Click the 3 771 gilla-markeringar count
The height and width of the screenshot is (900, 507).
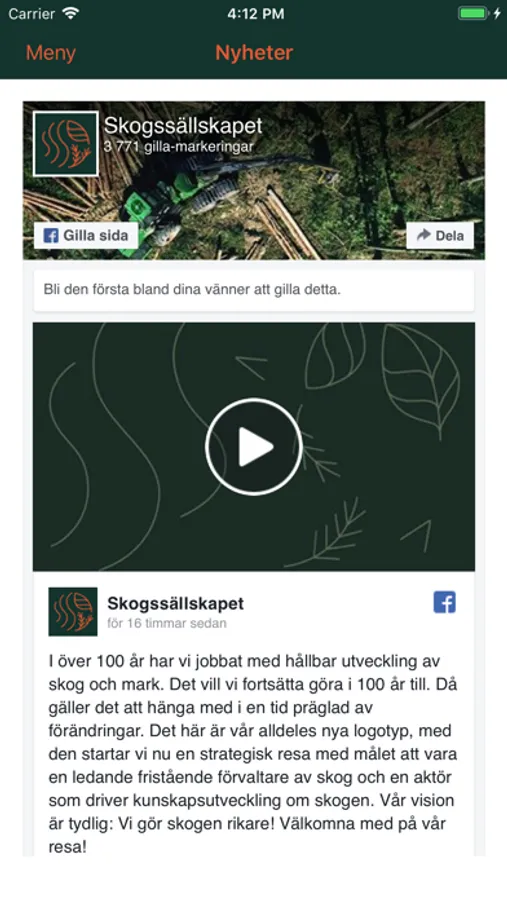tap(179, 146)
